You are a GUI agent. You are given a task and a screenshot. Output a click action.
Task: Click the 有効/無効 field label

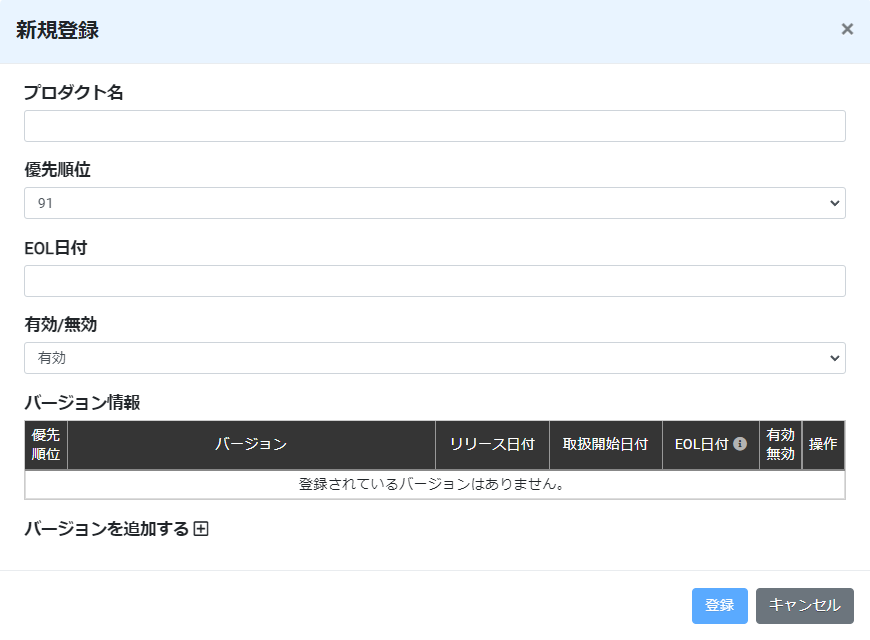point(60,325)
